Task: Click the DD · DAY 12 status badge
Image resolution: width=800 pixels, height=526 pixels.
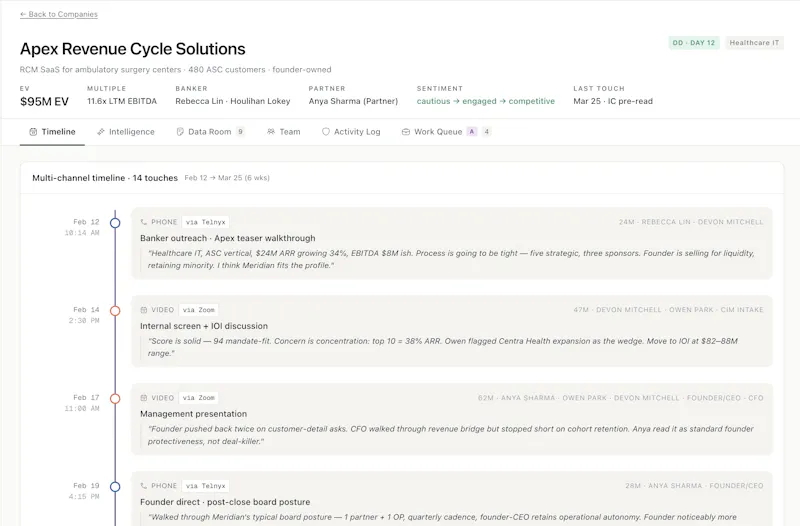Action: pyautogui.click(x=694, y=43)
